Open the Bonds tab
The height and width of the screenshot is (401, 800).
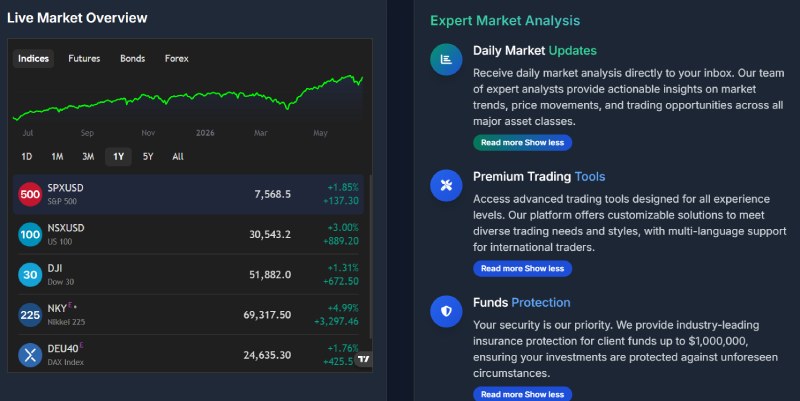coord(133,59)
